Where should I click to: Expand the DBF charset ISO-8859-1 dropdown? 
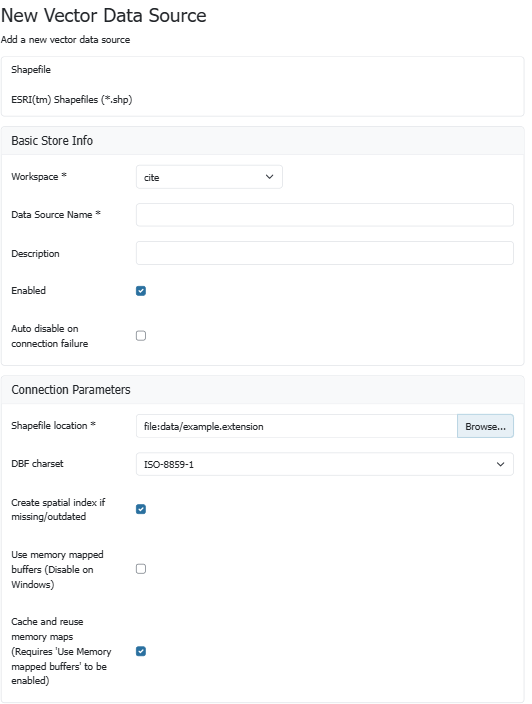325,464
